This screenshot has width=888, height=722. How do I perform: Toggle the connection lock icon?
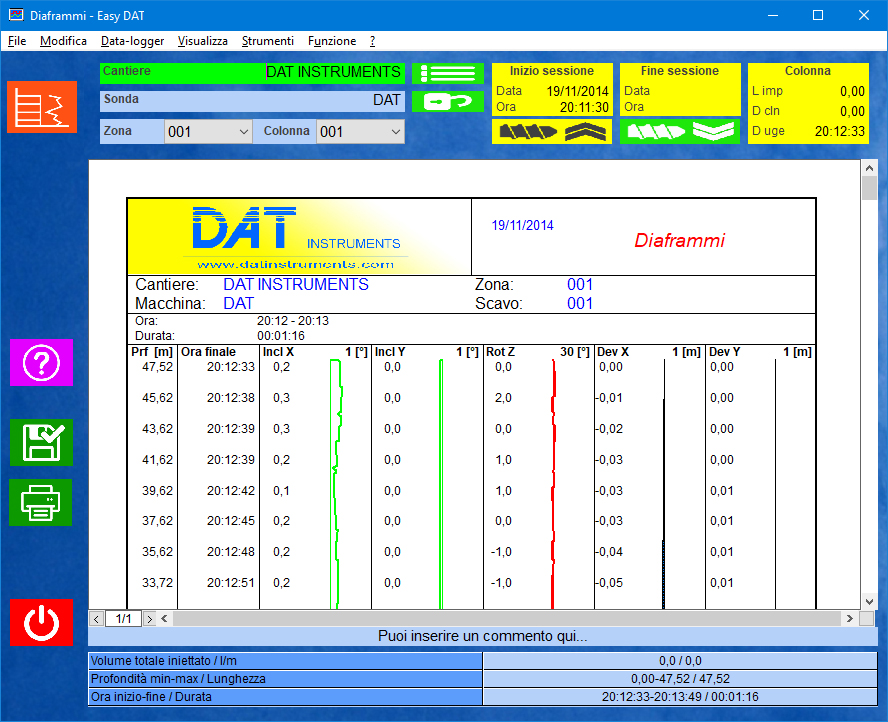(447, 99)
